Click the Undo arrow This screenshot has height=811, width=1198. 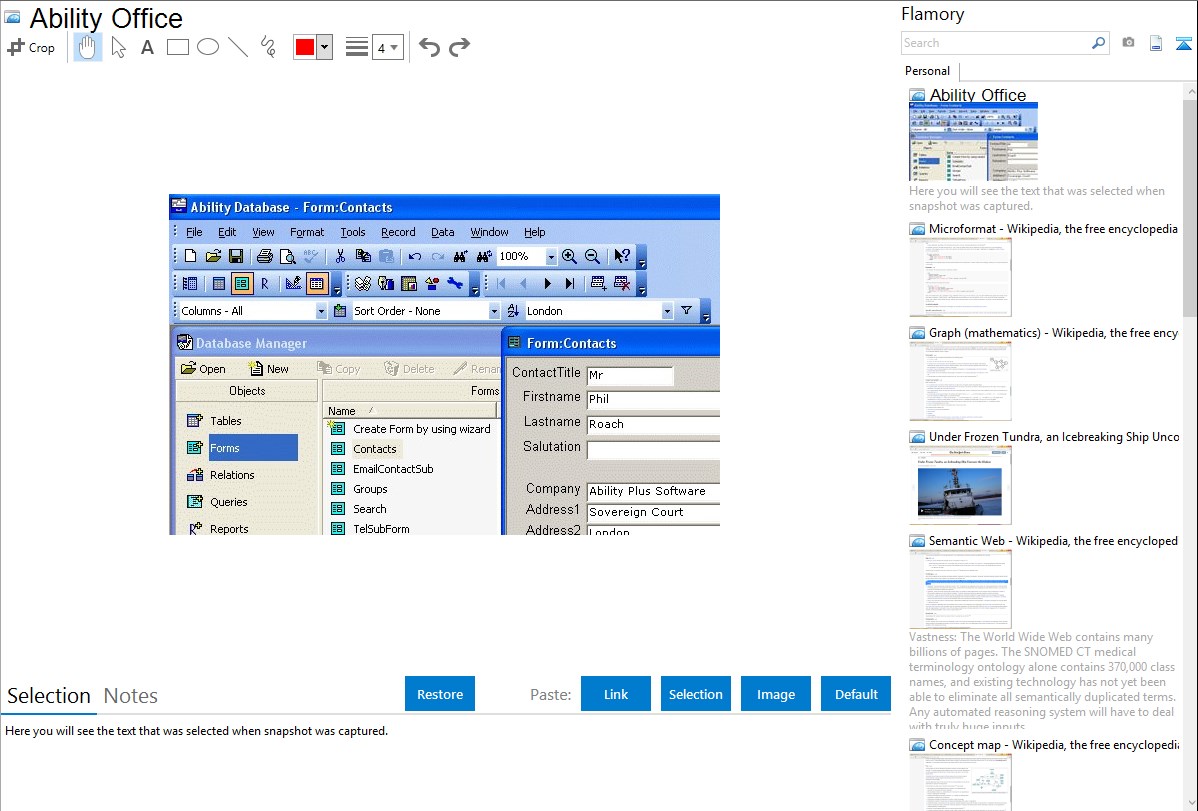tap(429, 47)
